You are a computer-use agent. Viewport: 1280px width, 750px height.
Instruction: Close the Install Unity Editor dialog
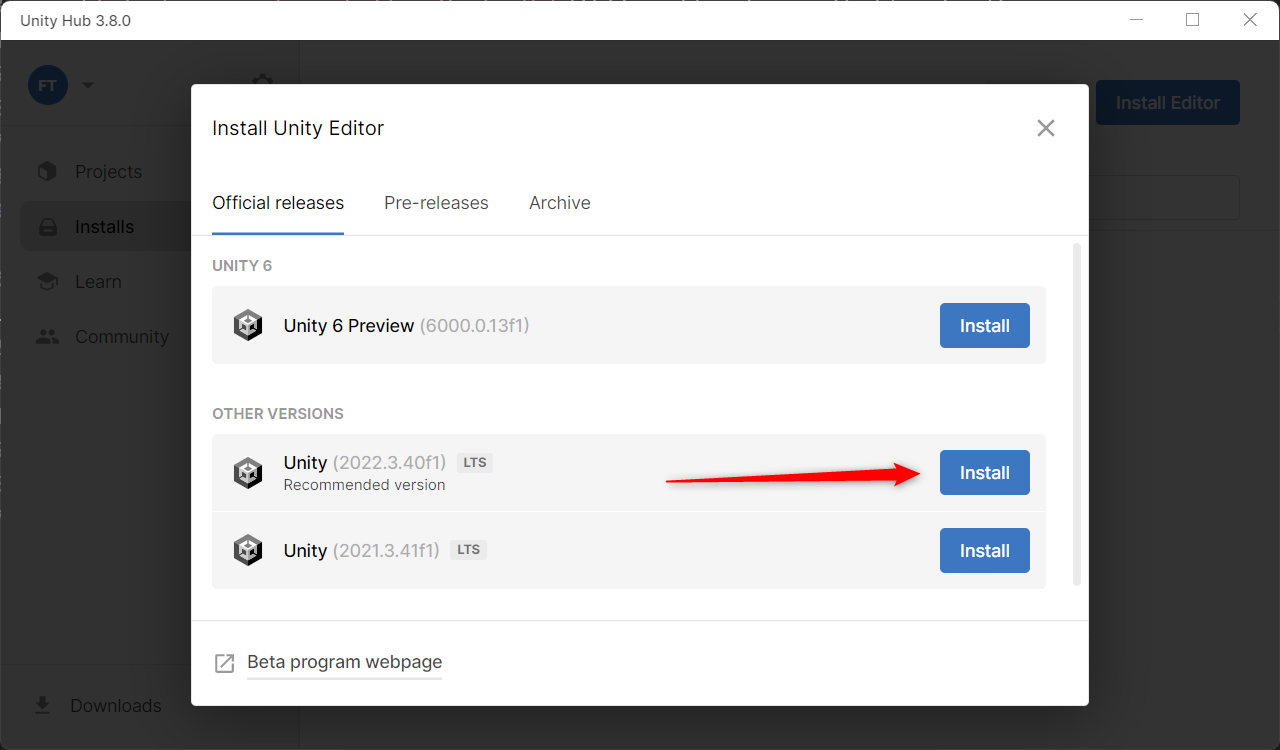[1045, 128]
